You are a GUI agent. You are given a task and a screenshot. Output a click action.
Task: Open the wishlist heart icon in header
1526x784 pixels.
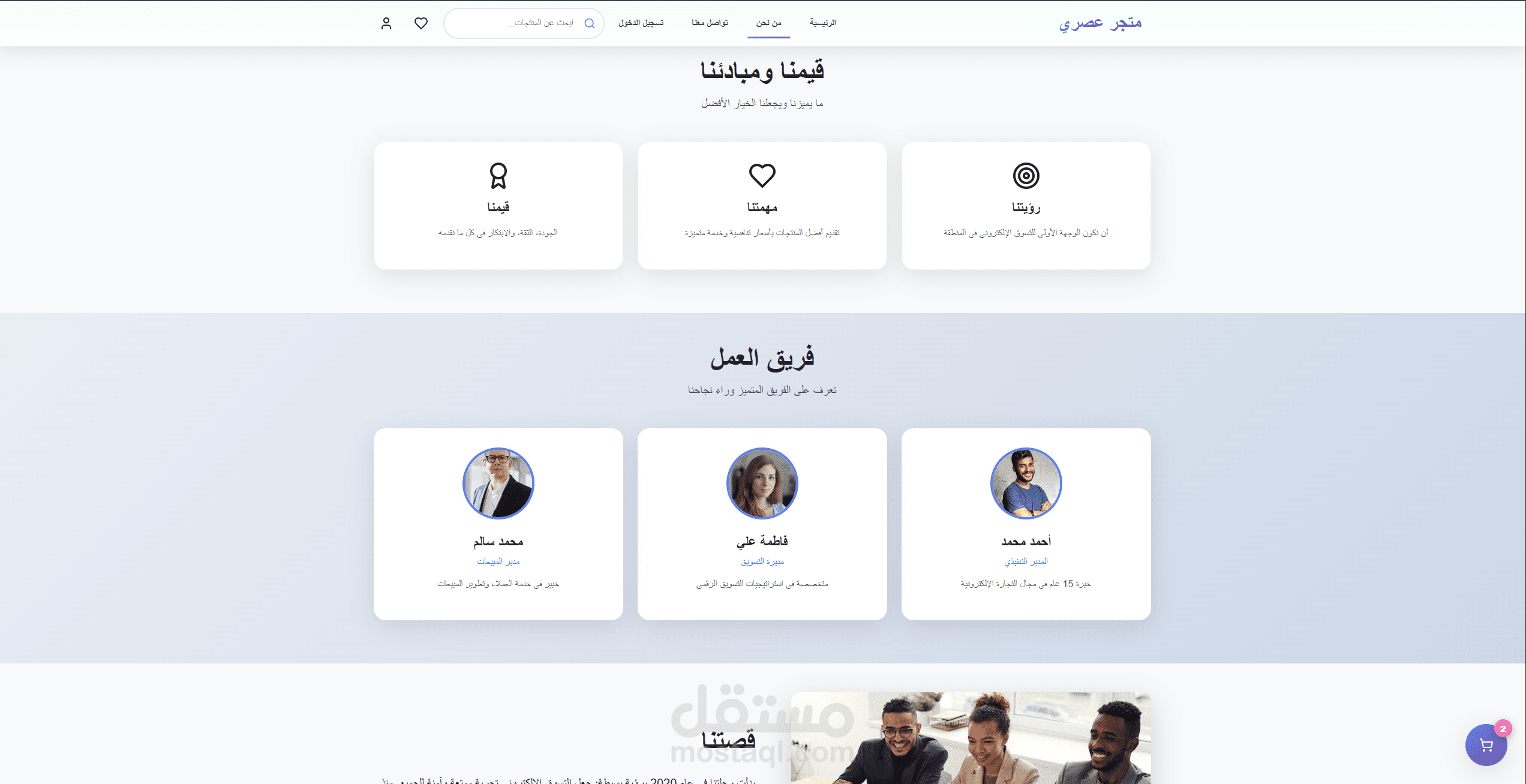(x=421, y=23)
